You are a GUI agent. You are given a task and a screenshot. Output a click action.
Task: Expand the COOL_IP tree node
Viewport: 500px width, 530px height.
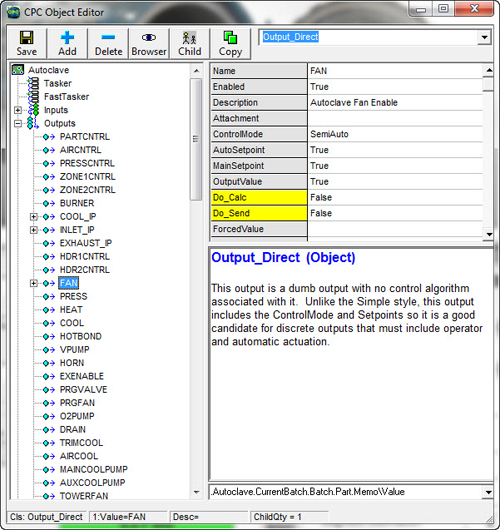tap(33, 217)
